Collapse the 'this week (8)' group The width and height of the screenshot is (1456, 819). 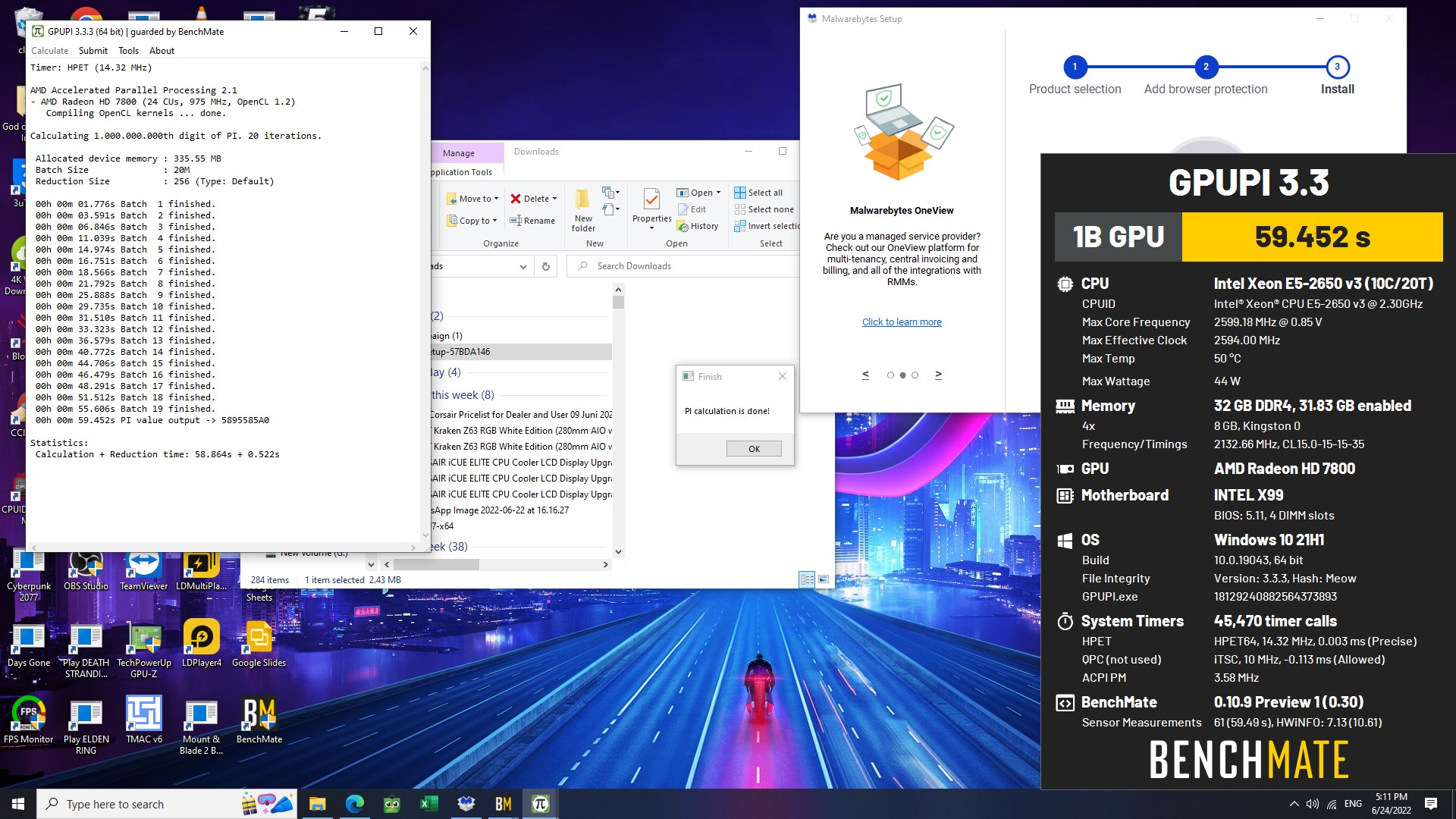tap(463, 395)
